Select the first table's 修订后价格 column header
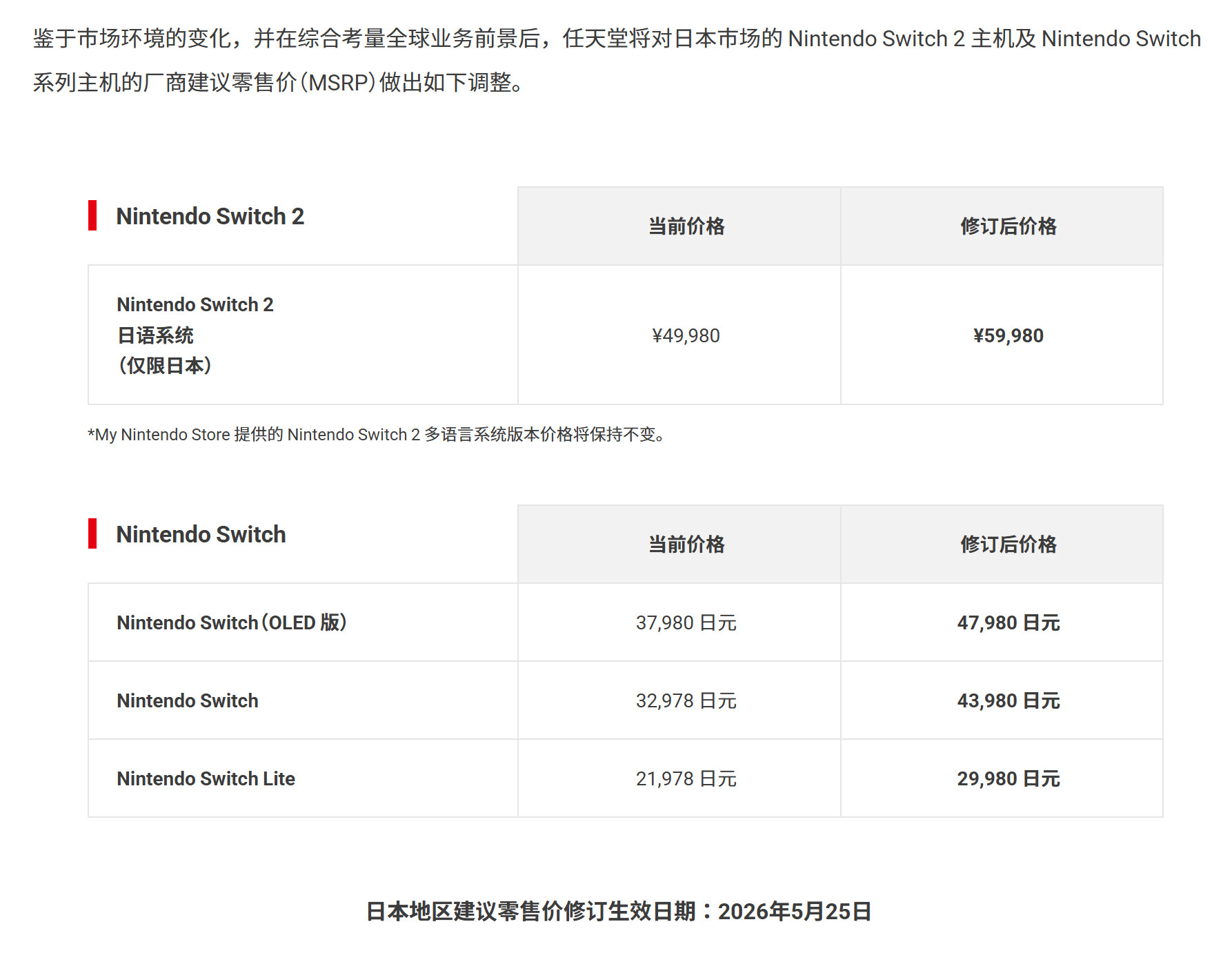This screenshot has height=962, width=1232. pos(1002,226)
